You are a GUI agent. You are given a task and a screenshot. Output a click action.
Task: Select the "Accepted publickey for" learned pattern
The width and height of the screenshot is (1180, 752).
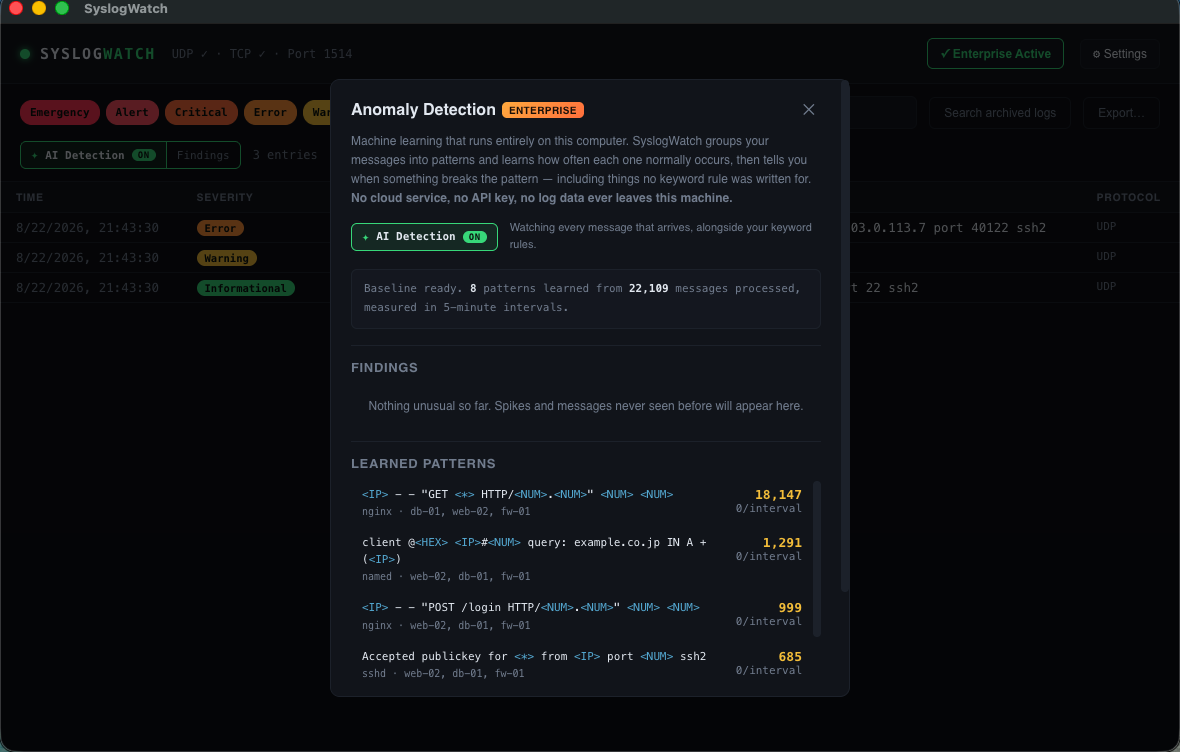582,665
